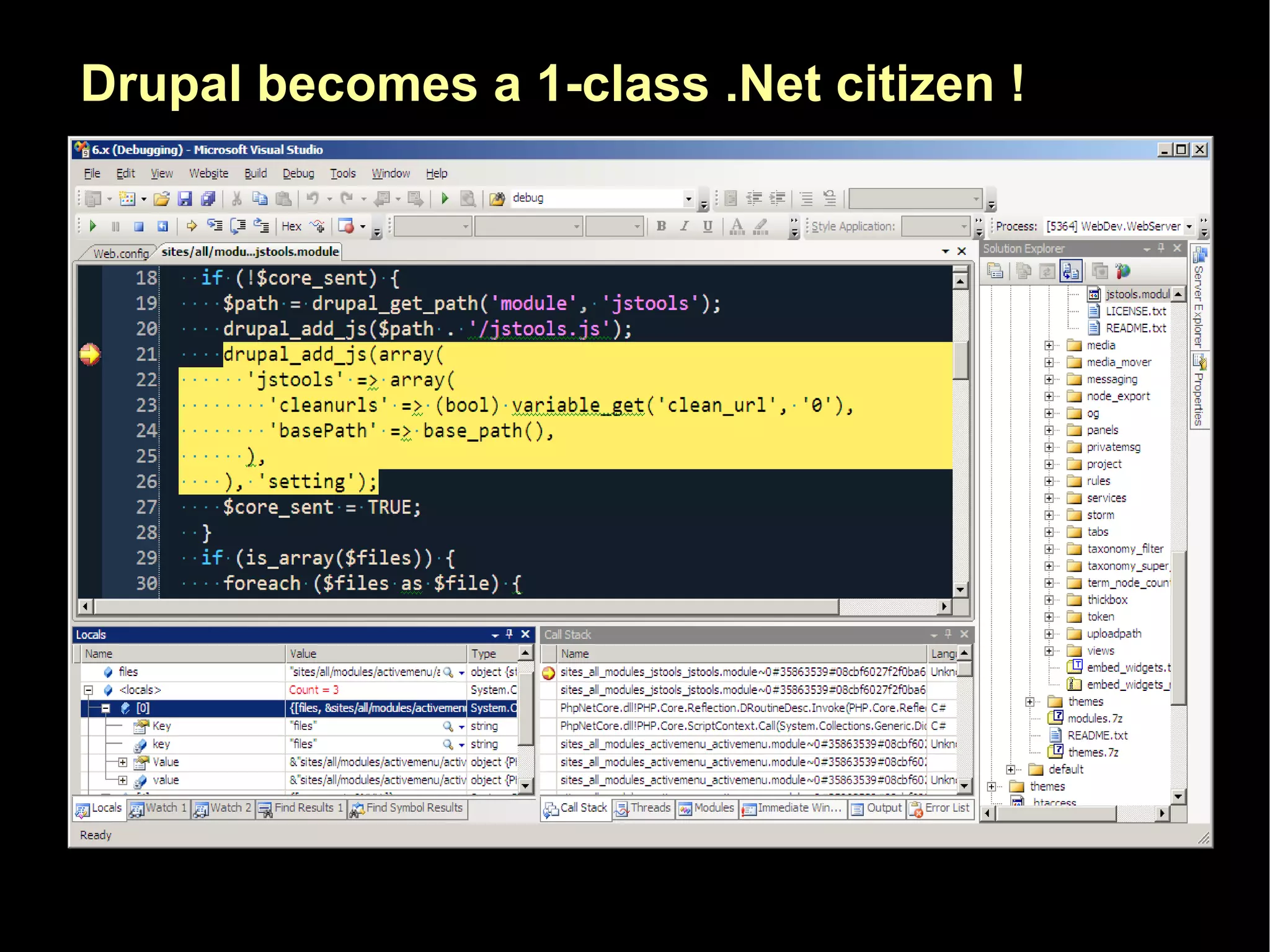Click the Step Out icon
Viewport: 1270px width, 952px height.
tap(262, 226)
